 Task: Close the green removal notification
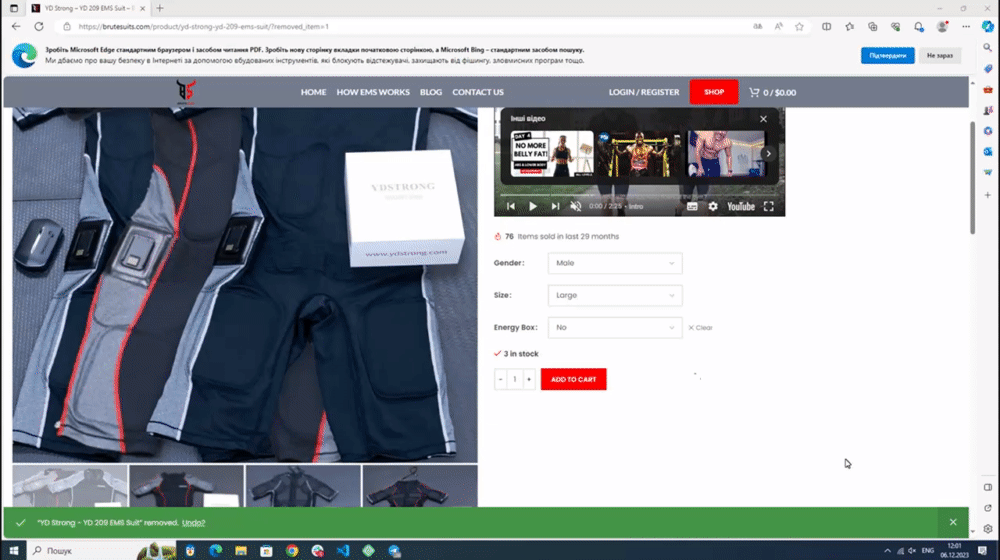[x=953, y=522]
